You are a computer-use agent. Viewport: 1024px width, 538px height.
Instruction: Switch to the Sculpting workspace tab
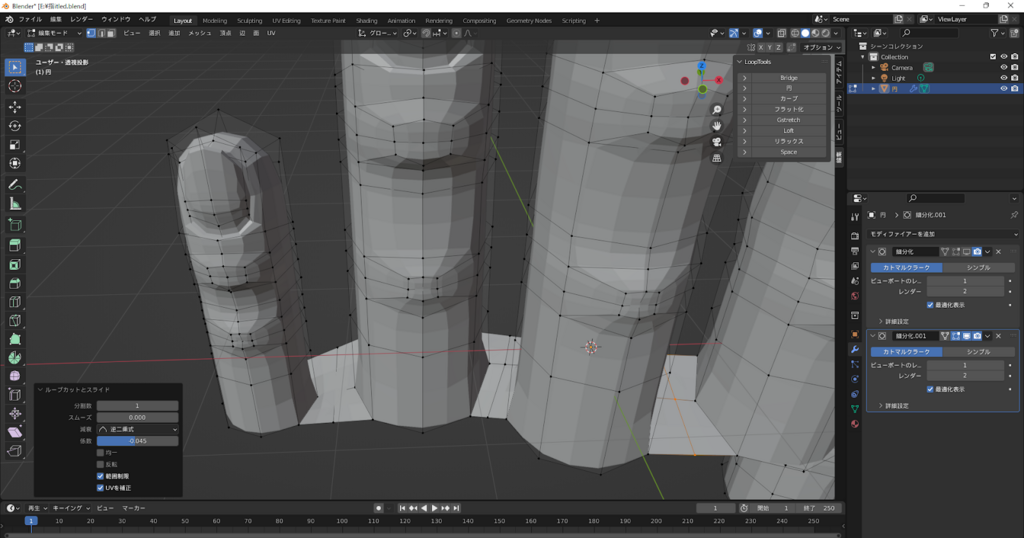point(249,20)
